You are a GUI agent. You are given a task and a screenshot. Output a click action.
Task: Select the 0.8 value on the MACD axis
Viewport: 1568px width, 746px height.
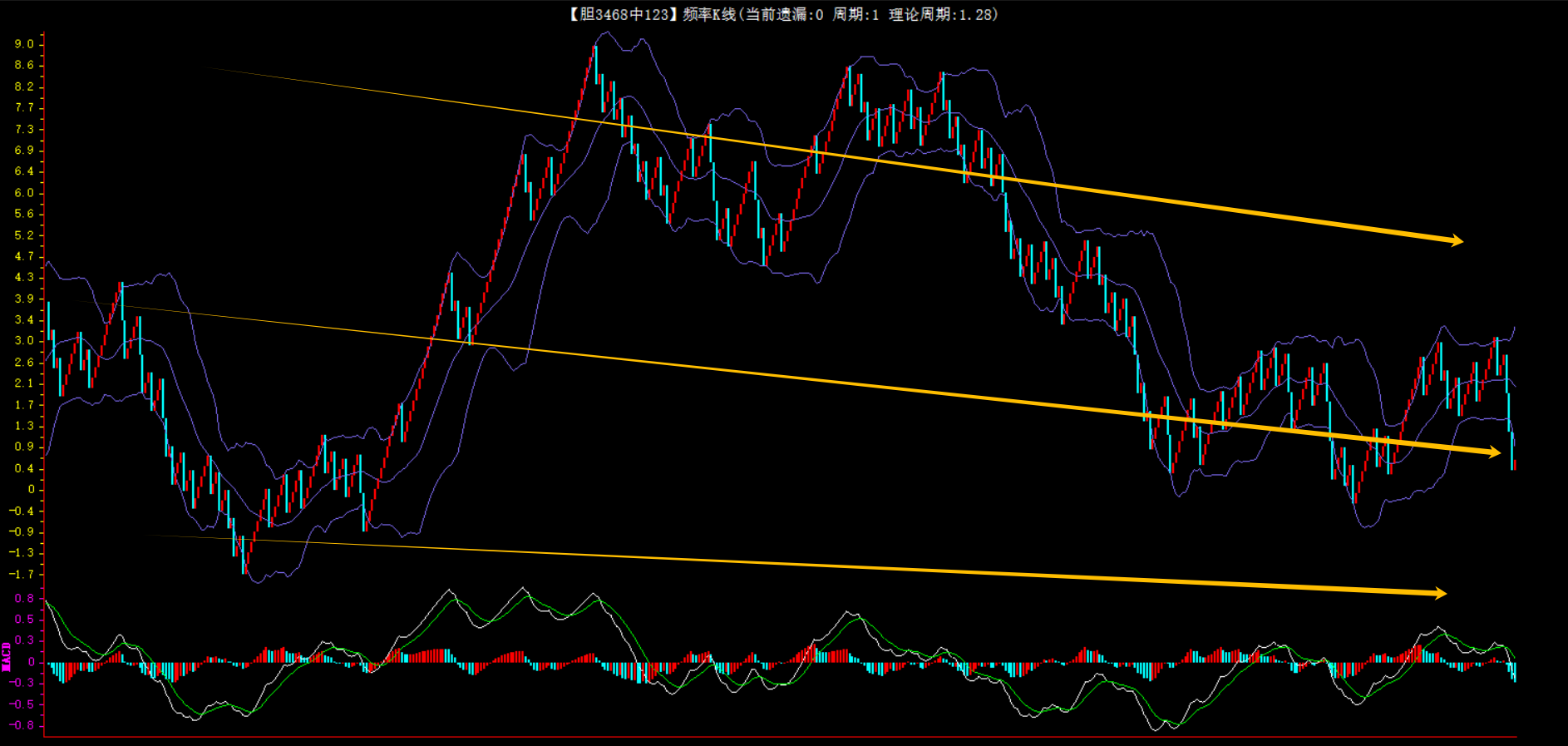click(x=24, y=598)
